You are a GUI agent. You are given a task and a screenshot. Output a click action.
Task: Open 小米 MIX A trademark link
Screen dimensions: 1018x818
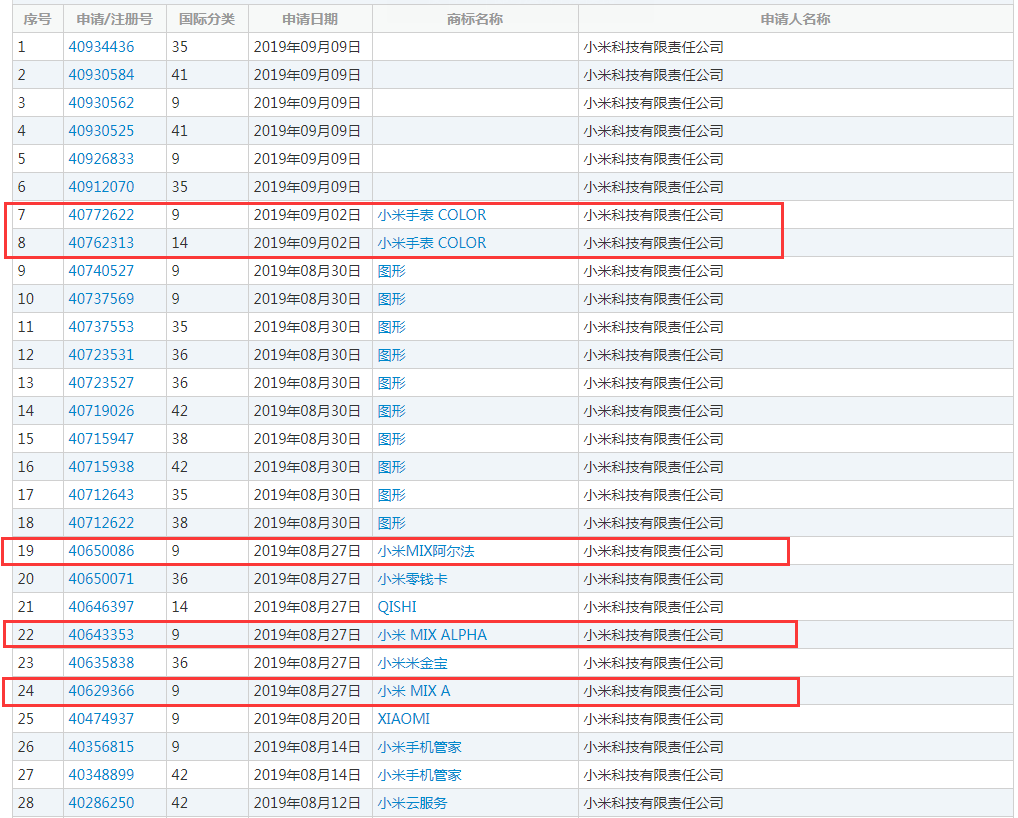pos(414,691)
